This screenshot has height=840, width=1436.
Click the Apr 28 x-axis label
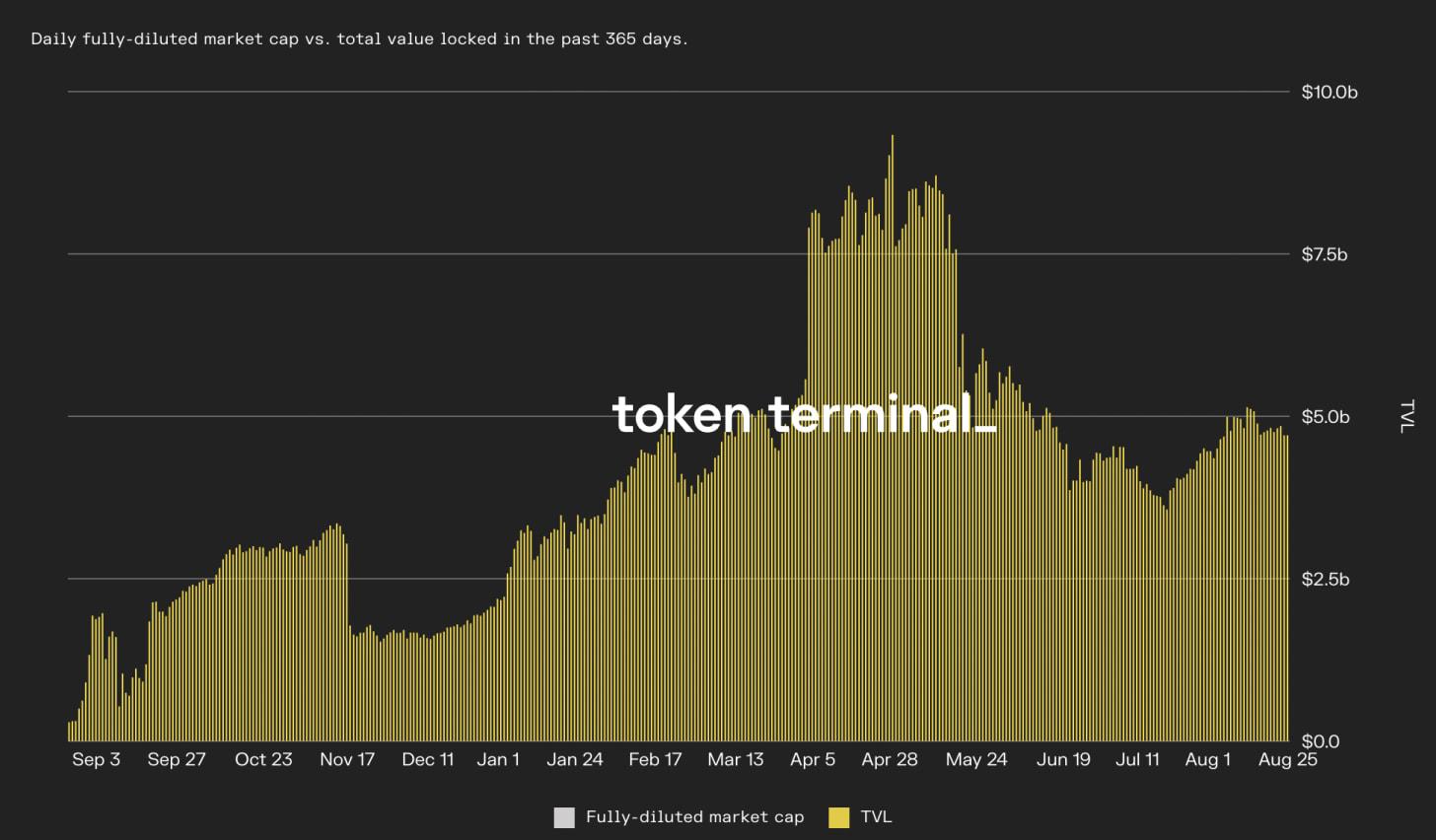890,760
